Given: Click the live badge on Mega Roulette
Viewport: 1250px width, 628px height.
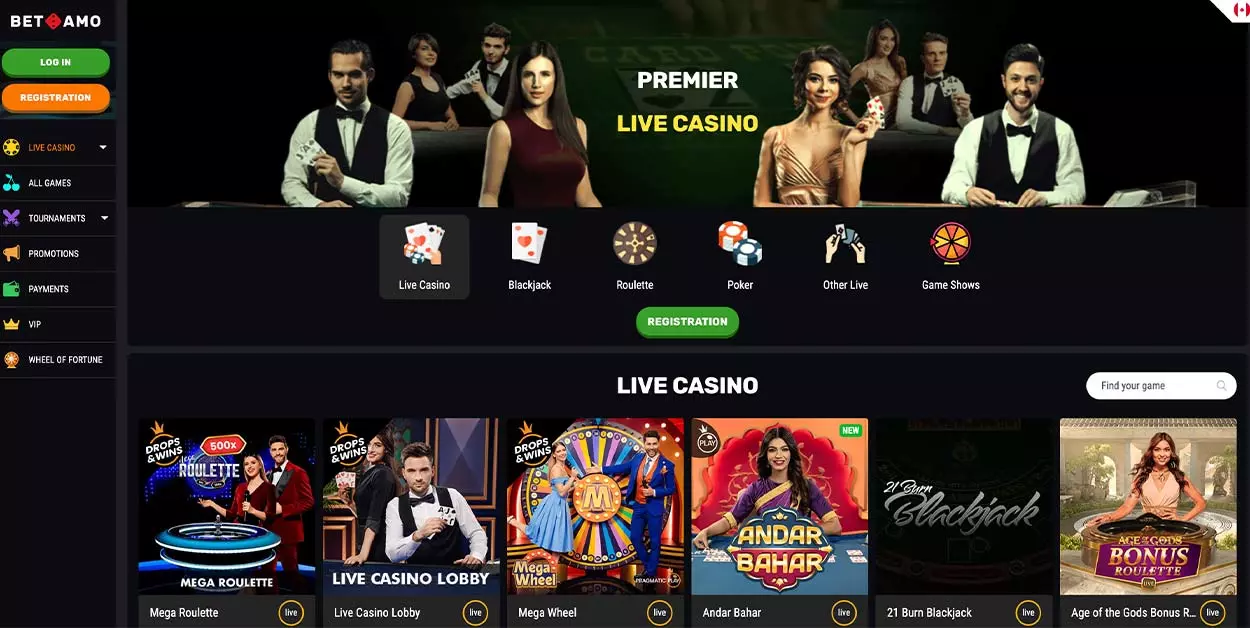Looking at the screenshot, I should point(291,613).
